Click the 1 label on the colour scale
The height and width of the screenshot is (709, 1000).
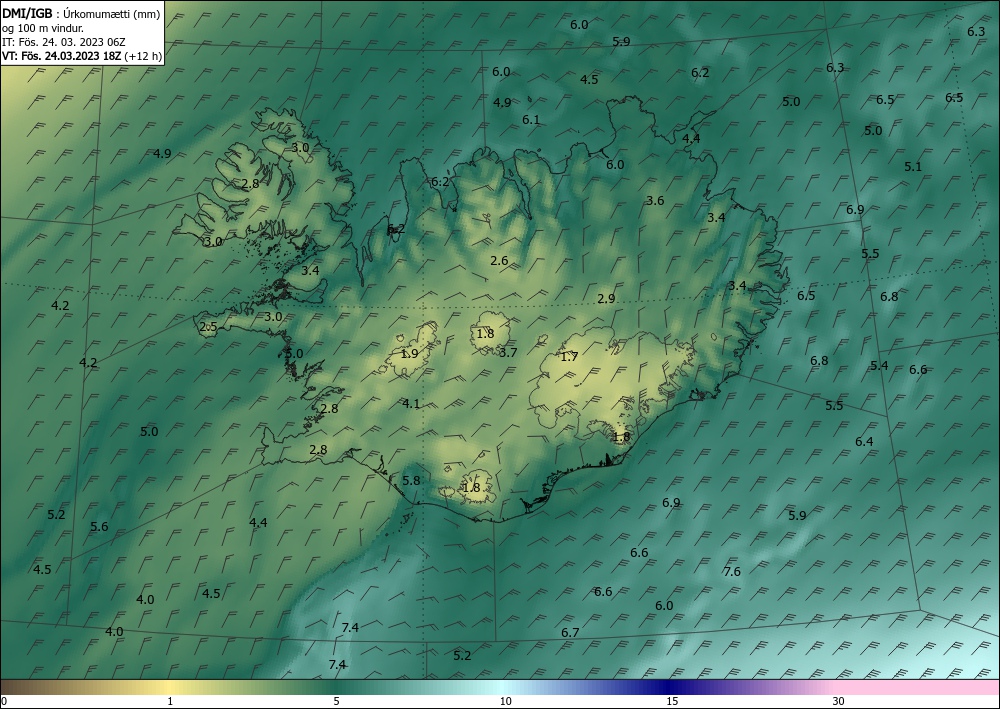(170, 702)
